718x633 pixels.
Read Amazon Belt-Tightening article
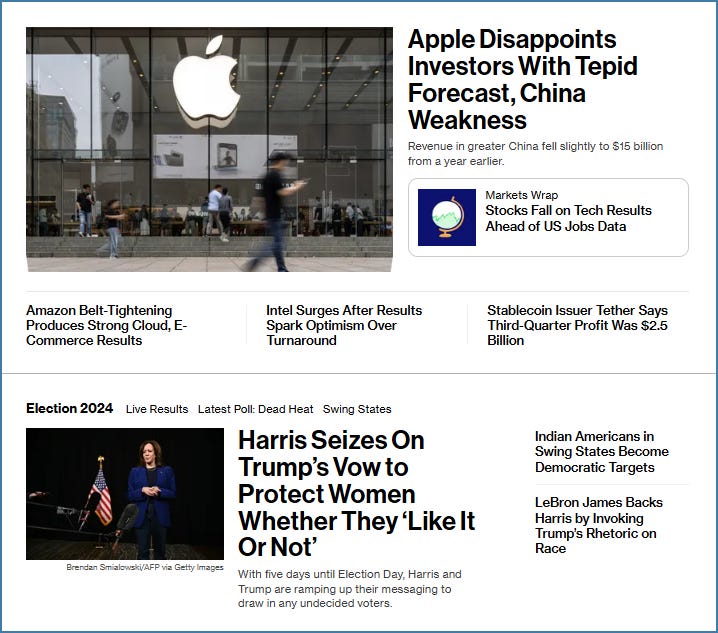point(107,325)
